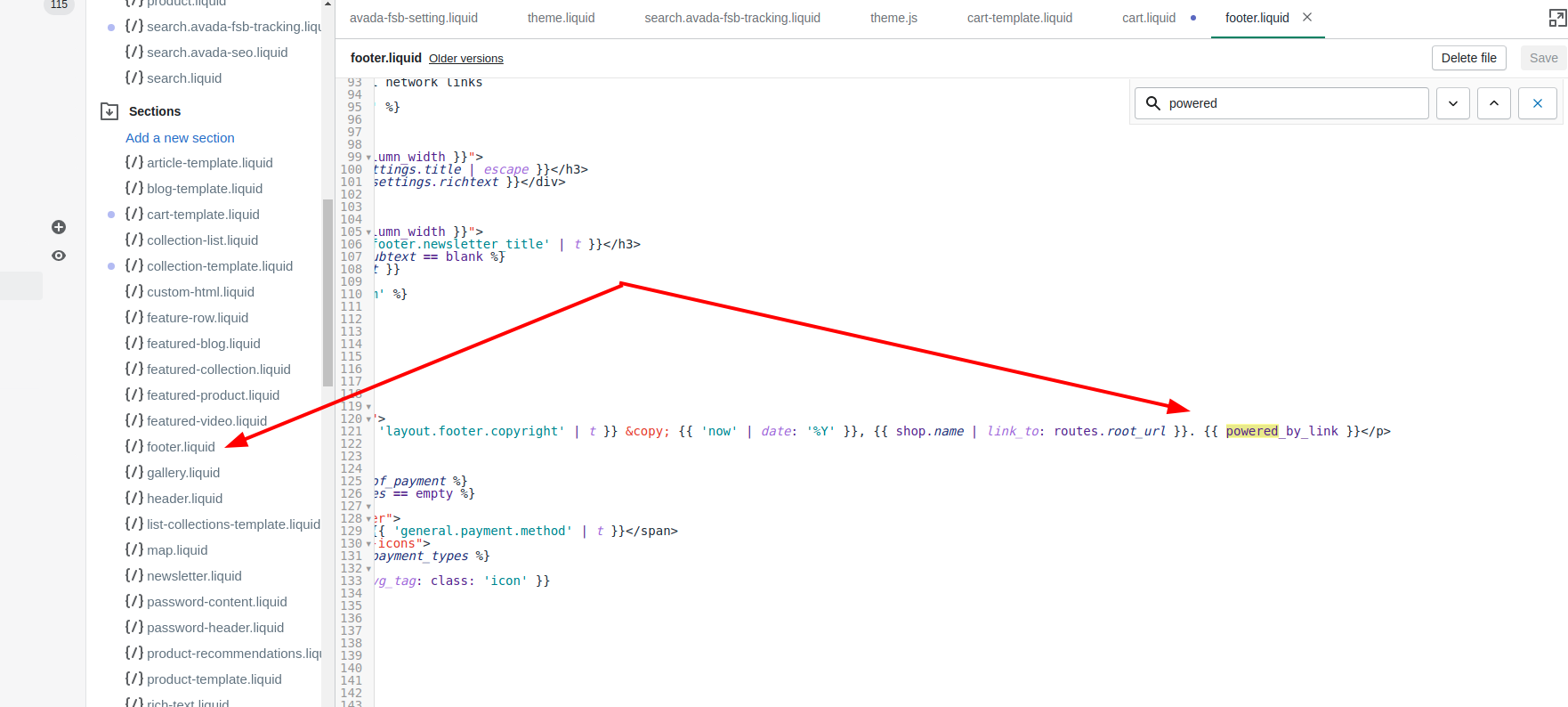Image resolution: width=1568 pixels, height=707 pixels.
Task: Switch to cart.liquid tab
Action: click(x=1149, y=18)
